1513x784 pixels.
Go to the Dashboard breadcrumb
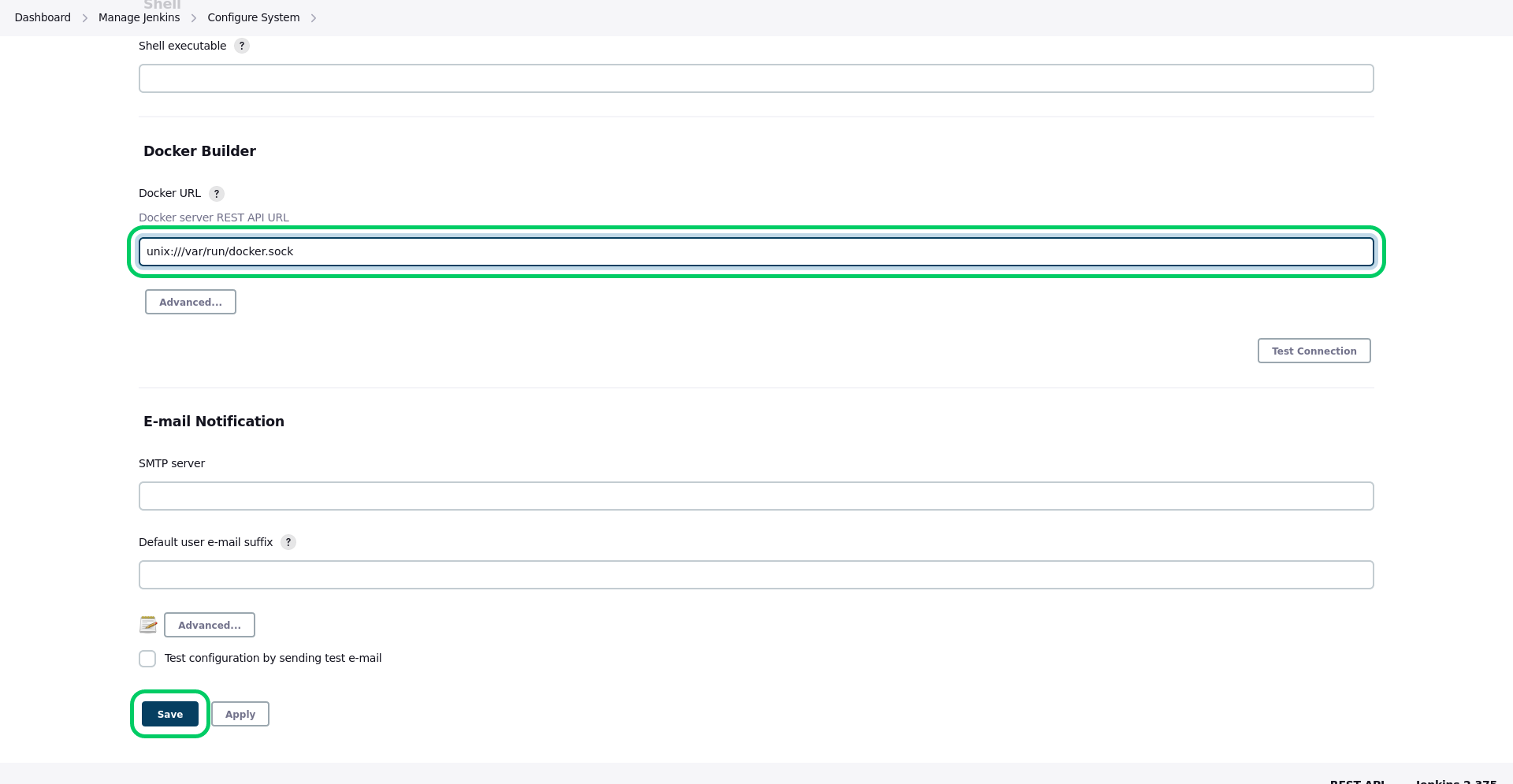click(43, 17)
